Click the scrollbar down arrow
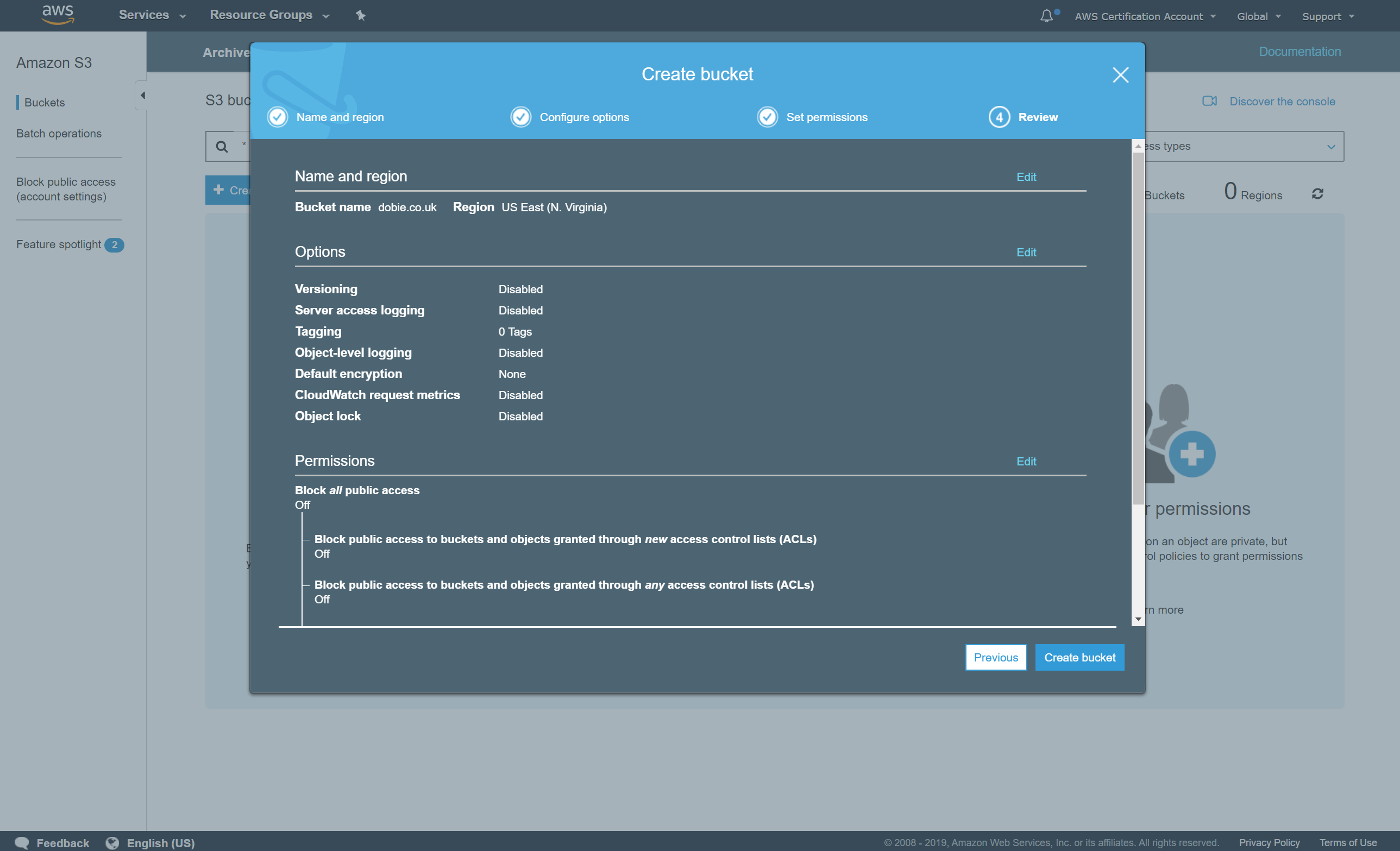 pyautogui.click(x=1138, y=619)
